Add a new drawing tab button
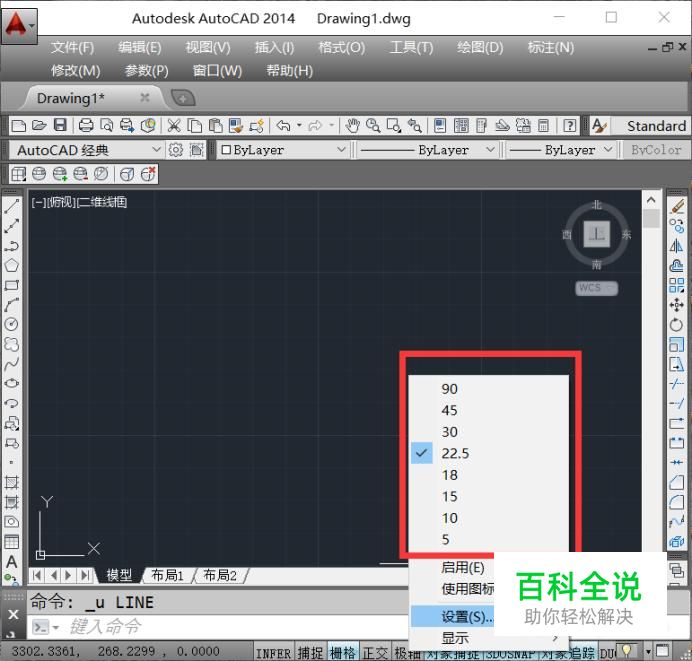Screen dimensions: 692x661 pyautogui.click(x=183, y=98)
